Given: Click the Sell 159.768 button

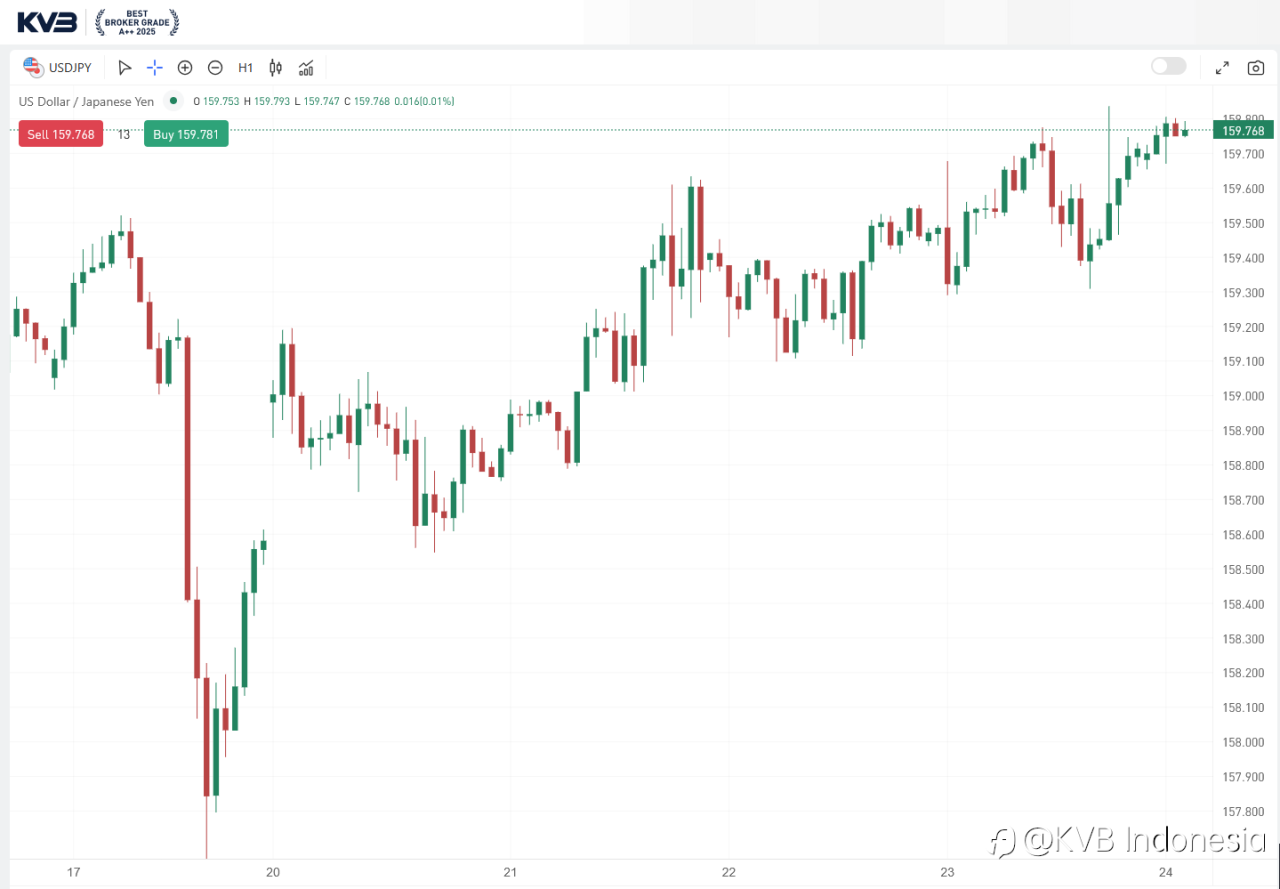Looking at the screenshot, I should click(x=61, y=134).
